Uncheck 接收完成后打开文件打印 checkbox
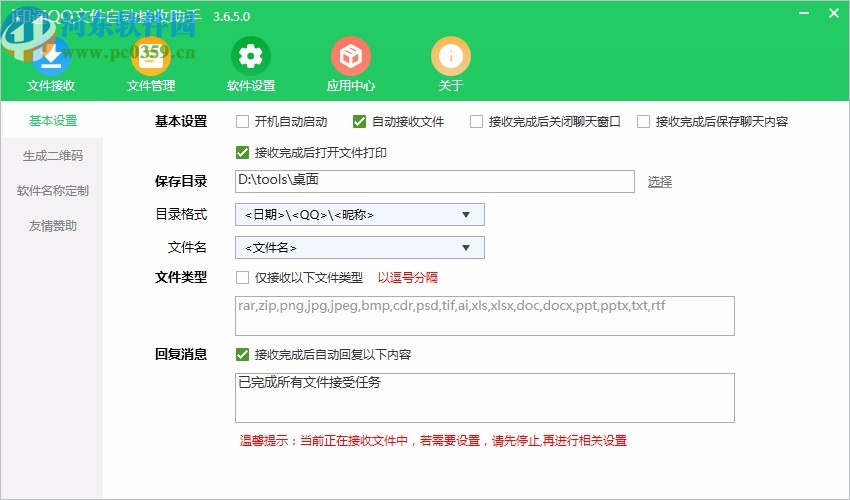The width and height of the screenshot is (850, 500). point(242,153)
